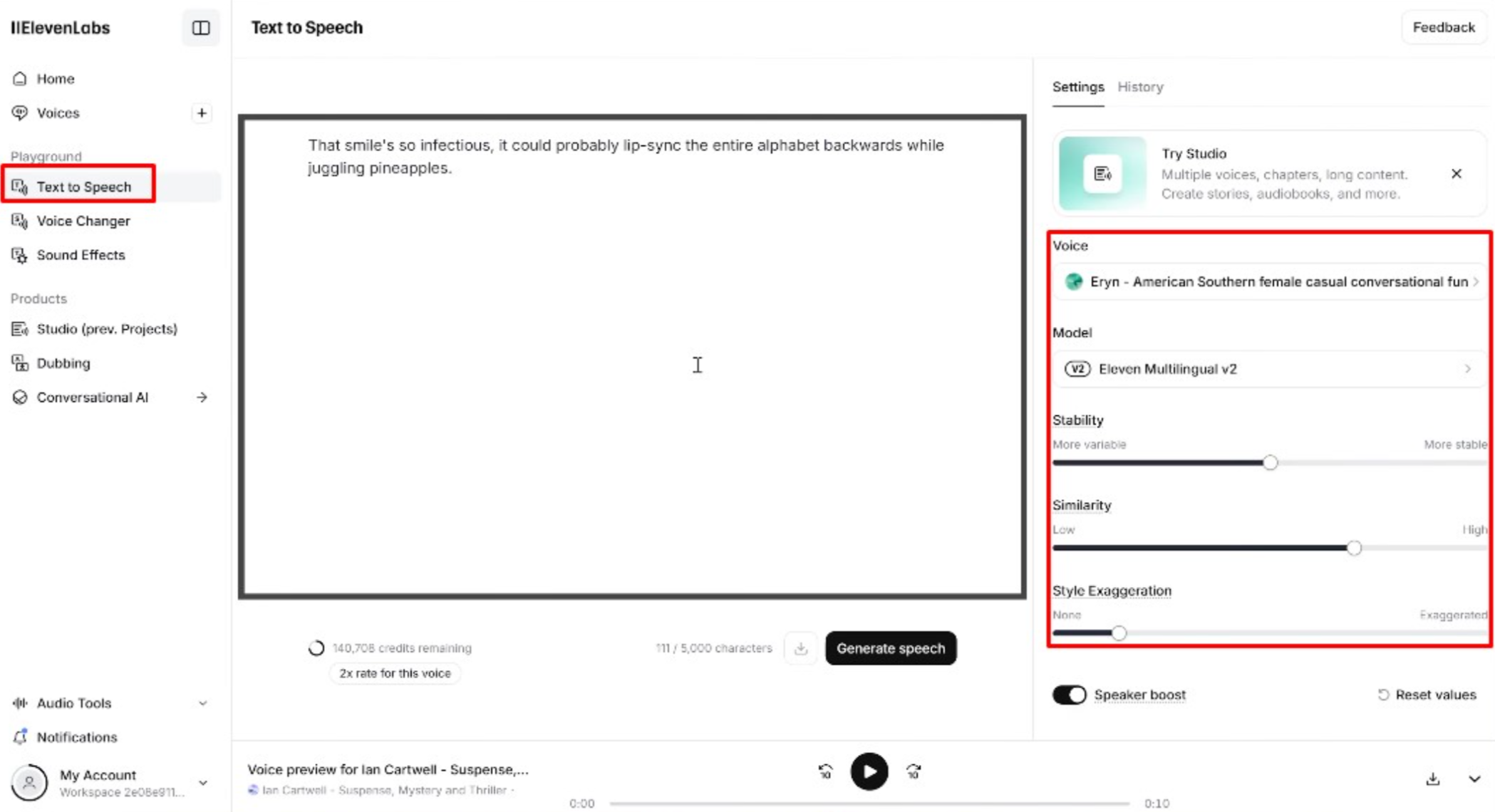The image size is (1495, 812).
Task: Open Studio (prev. Projects) from Products
Action: [x=108, y=328]
